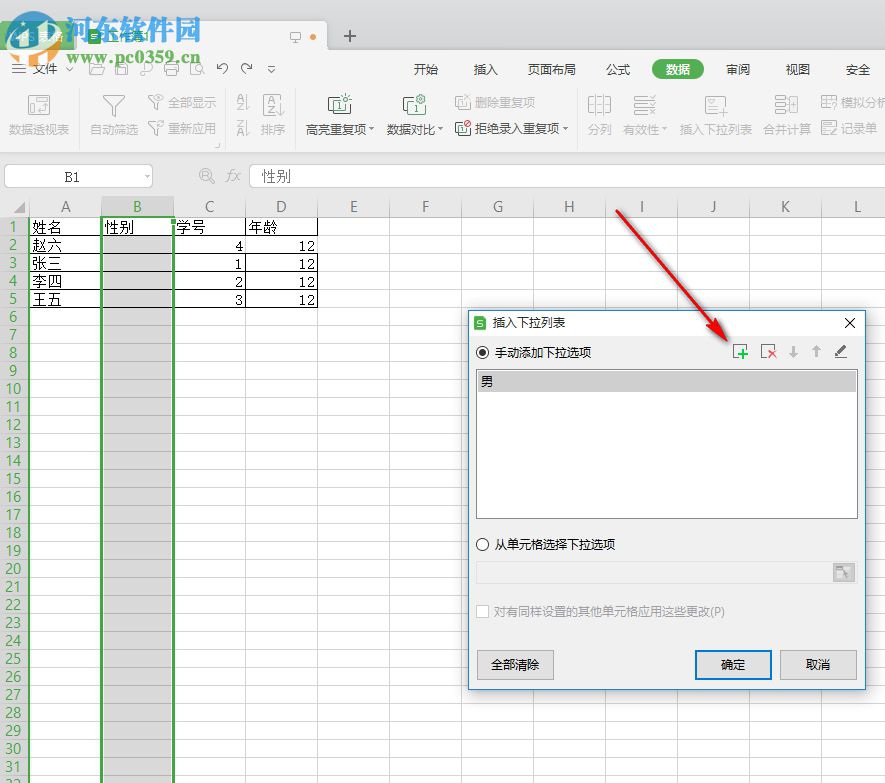
Task: Expand quick access toolbar customize arrow
Action: pos(271,69)
